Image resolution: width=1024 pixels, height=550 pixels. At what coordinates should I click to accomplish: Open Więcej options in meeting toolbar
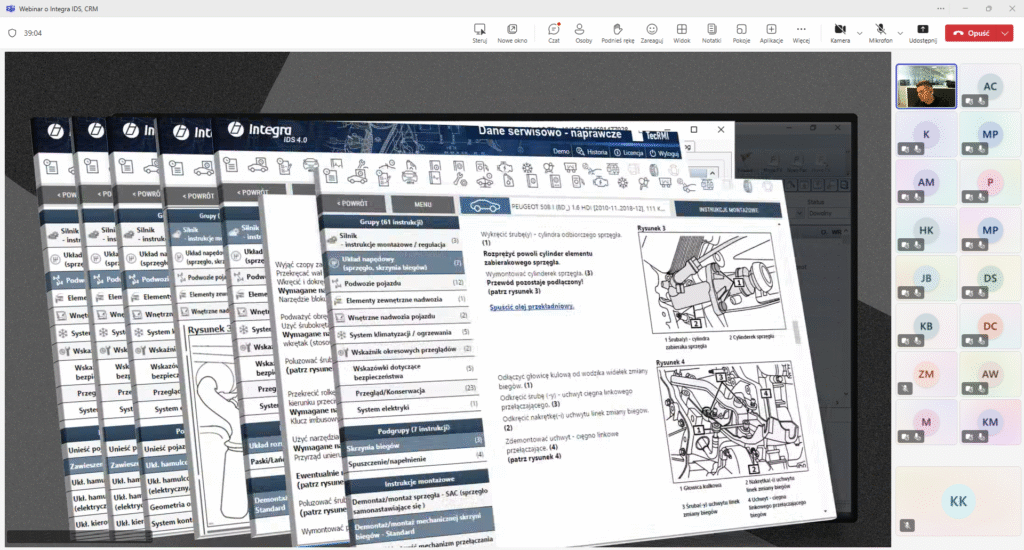click(x=801, y=33)
